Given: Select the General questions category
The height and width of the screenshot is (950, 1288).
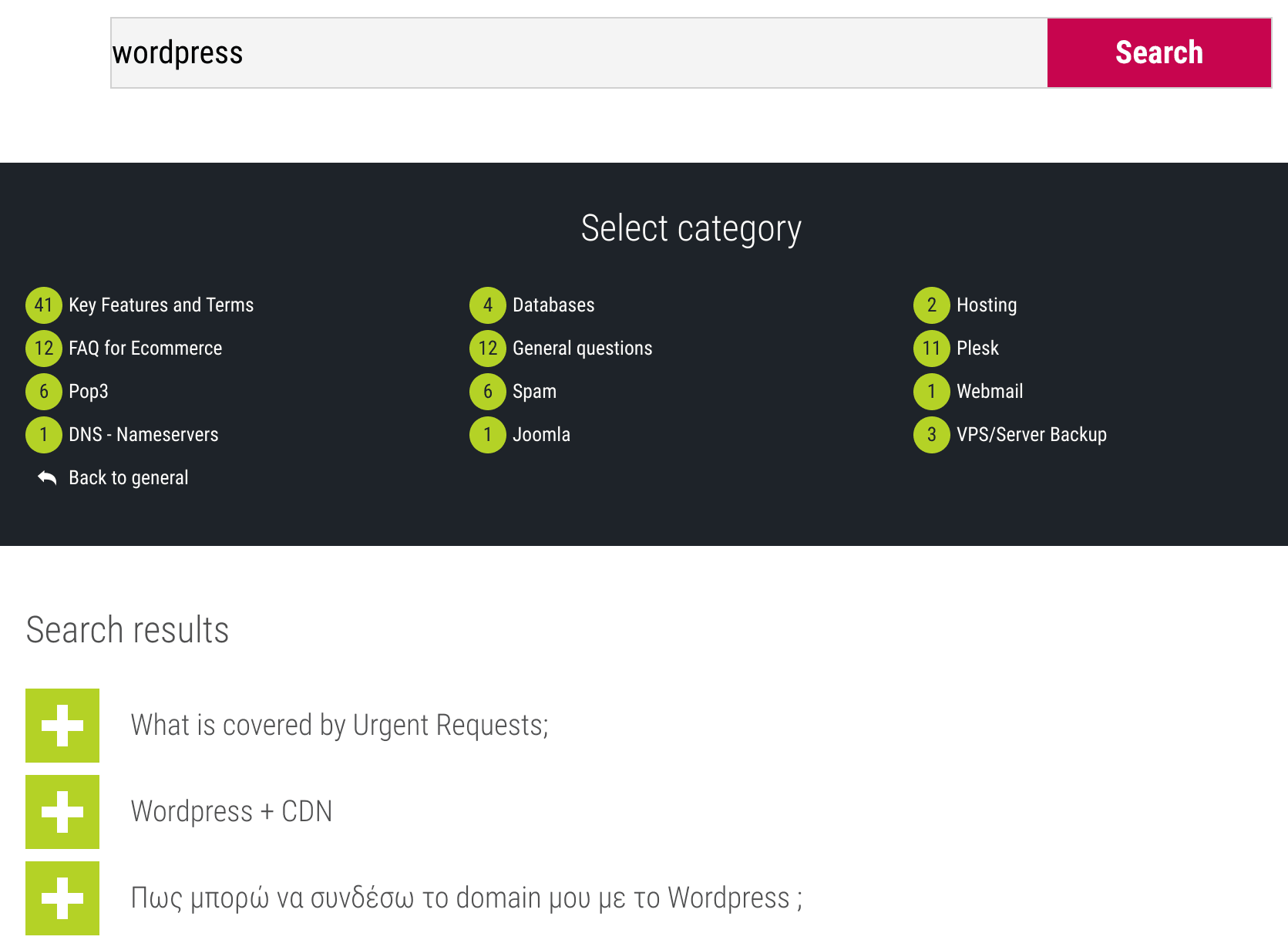Looking at the screenshot, I should point(583,349).
